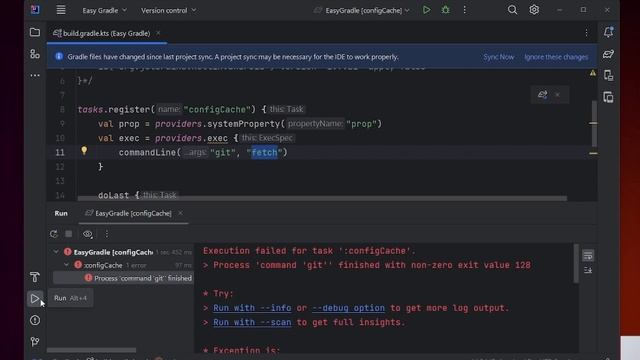This screenshot has height=360, width=640.
Task: Select :configCache 1 error tree row
Action: coord(123,265)
